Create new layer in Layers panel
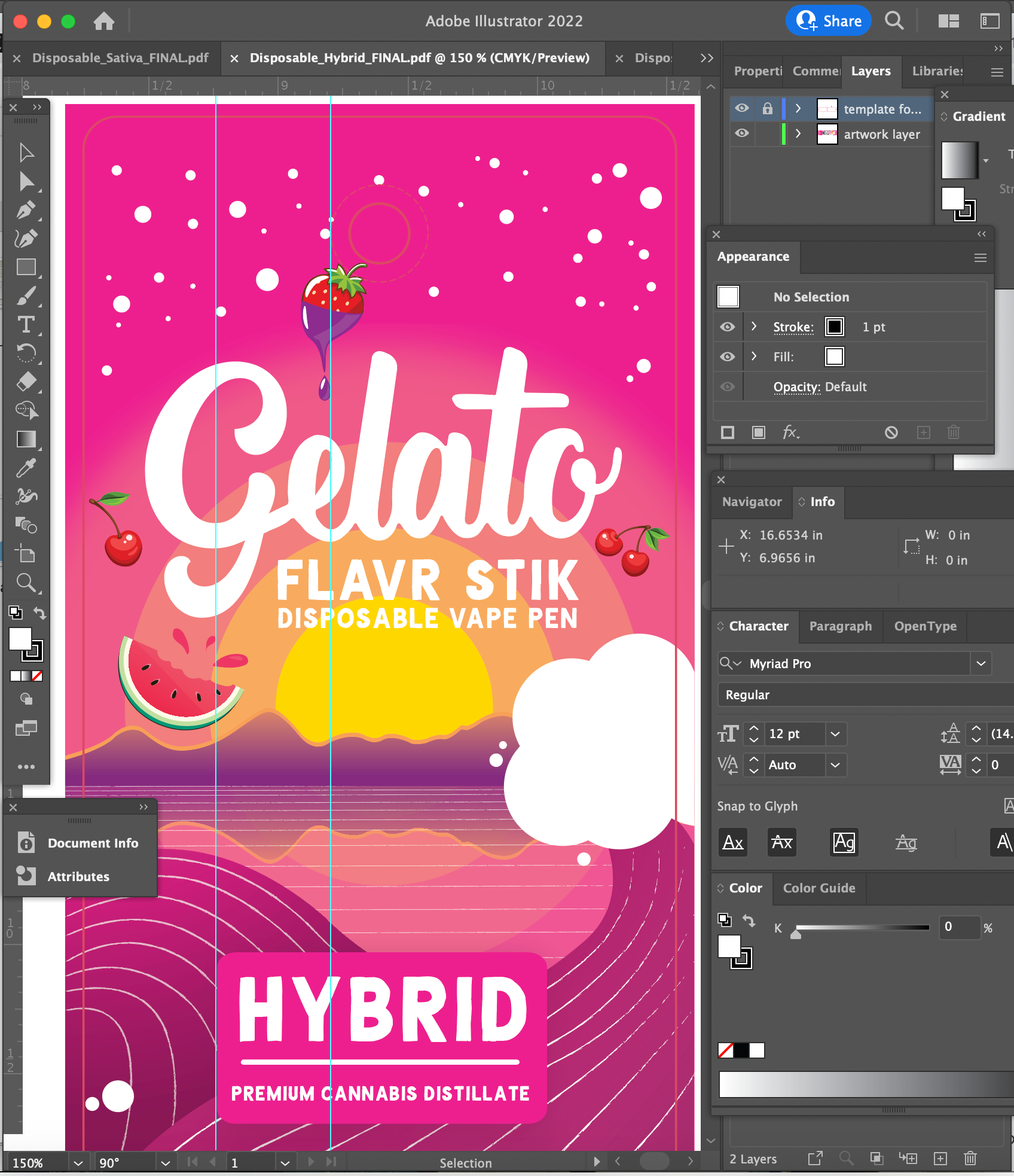Image resolution: width=1014 pixels, height=1176 pixels. click(x=940, y=1159)
